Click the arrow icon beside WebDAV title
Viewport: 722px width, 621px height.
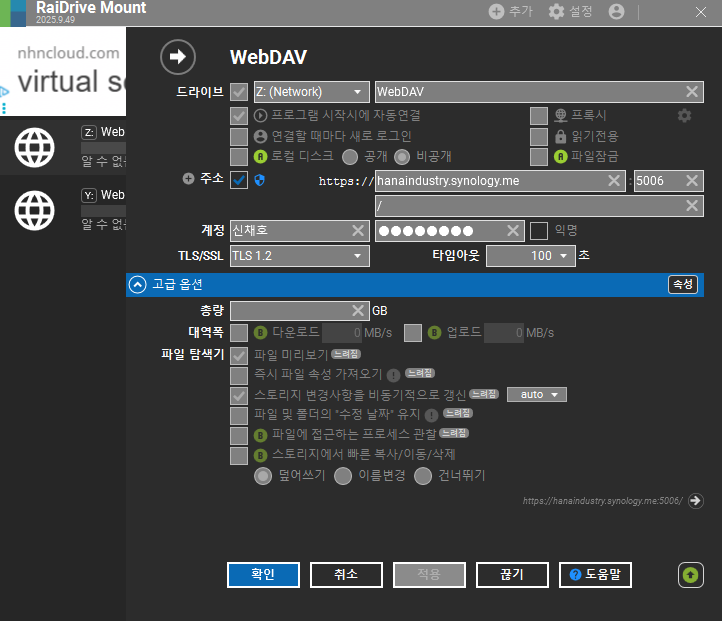click(x=178, y=57)
